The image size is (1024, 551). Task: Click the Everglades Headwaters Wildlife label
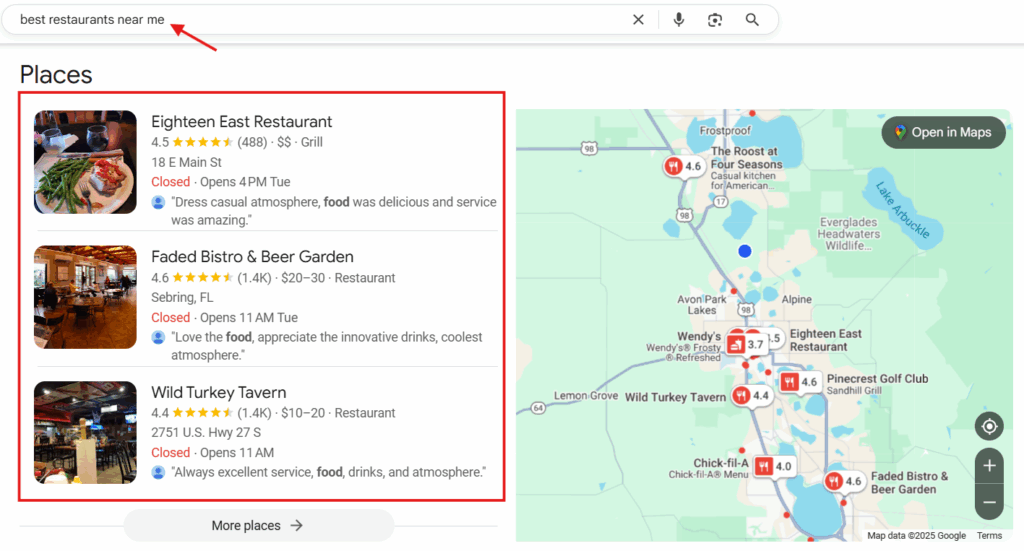click(848, 234)
